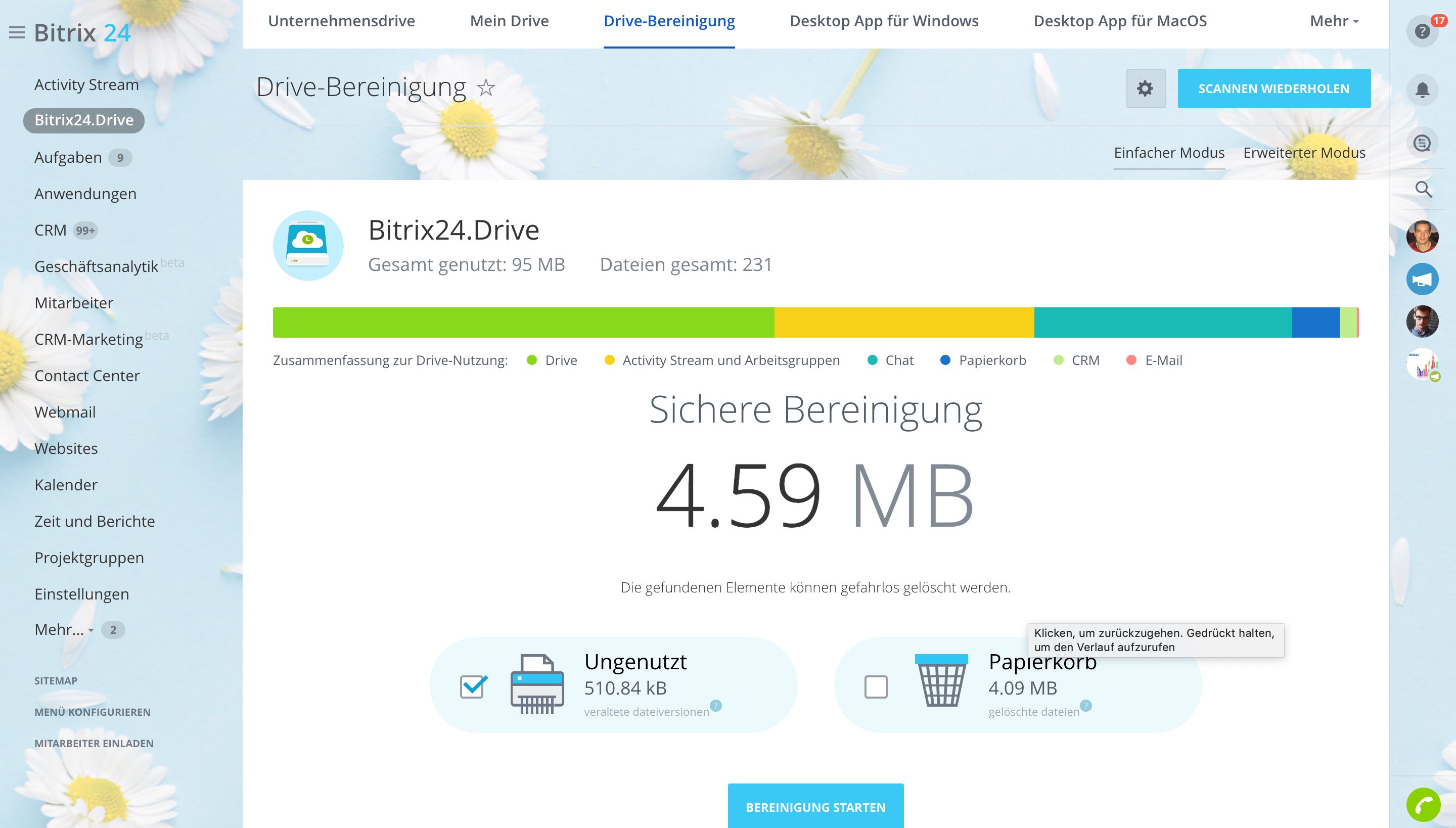Click the search magnifier icon
Screen dimensions: 1456x828
(x=1423, y=190)
